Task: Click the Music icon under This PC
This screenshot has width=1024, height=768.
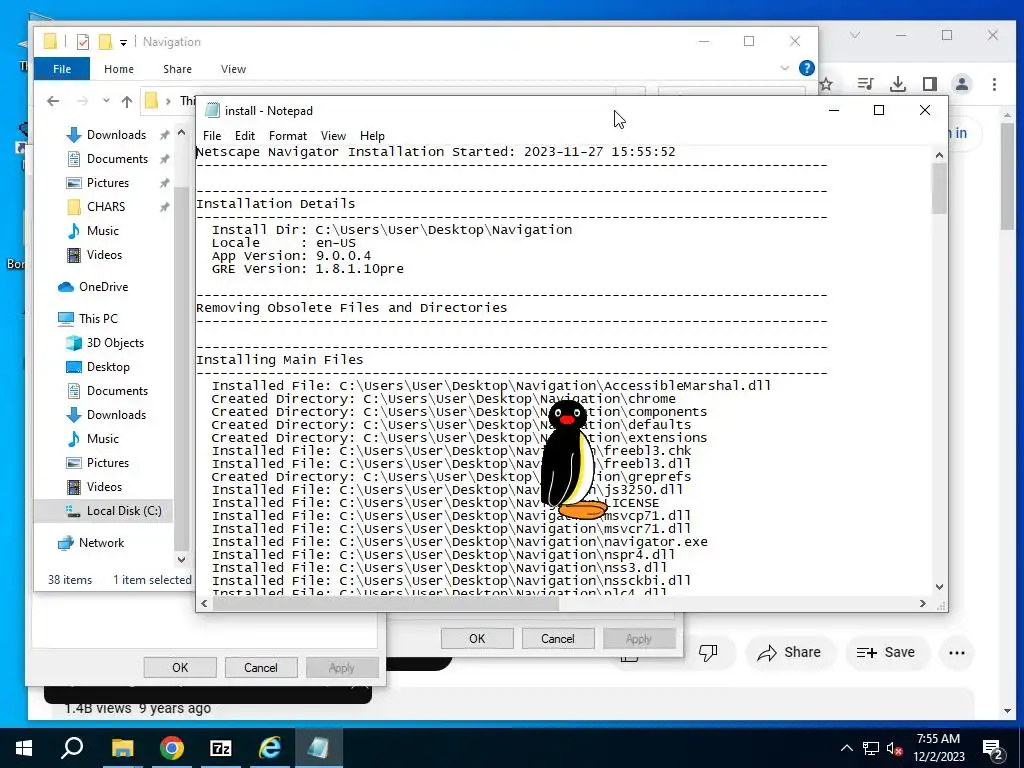Action: (x=74, y=439)
